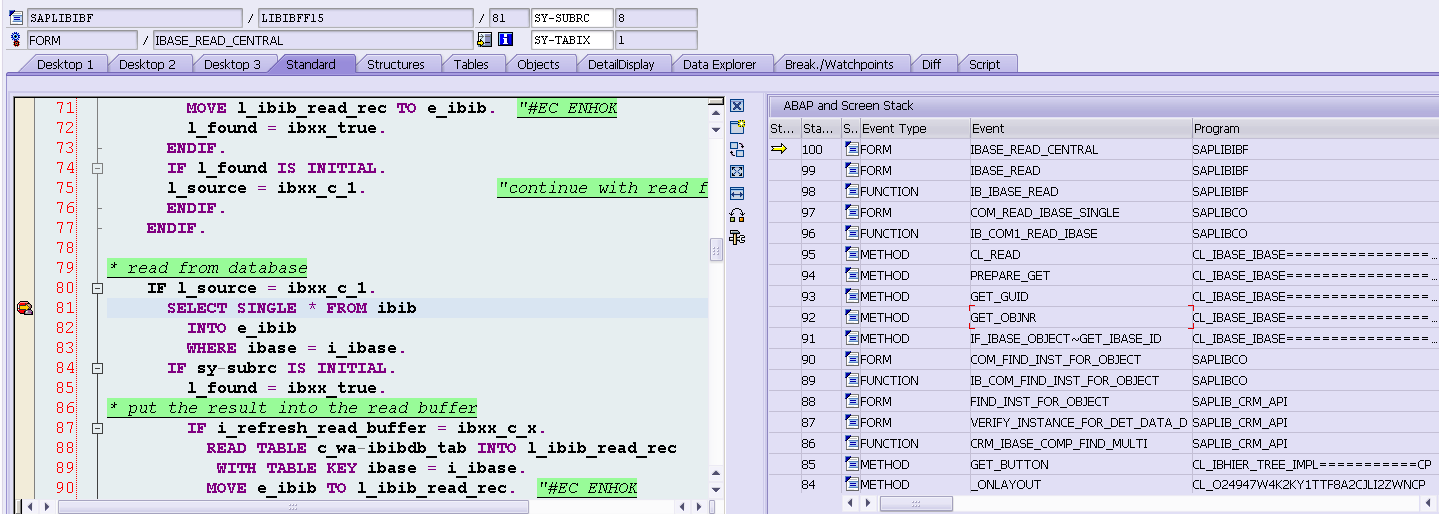Image resolution: width=1439 pixels, height=514 pixels.
Task: Click the navigate-to-source icon left of info icon
Action: coord(485,40)
